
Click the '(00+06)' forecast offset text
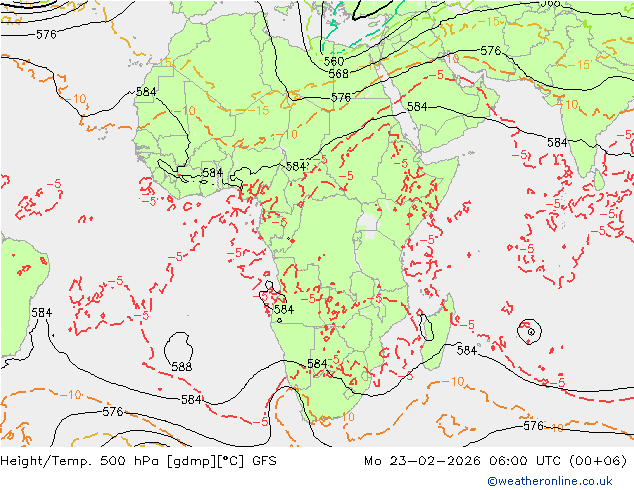(598, 460)
